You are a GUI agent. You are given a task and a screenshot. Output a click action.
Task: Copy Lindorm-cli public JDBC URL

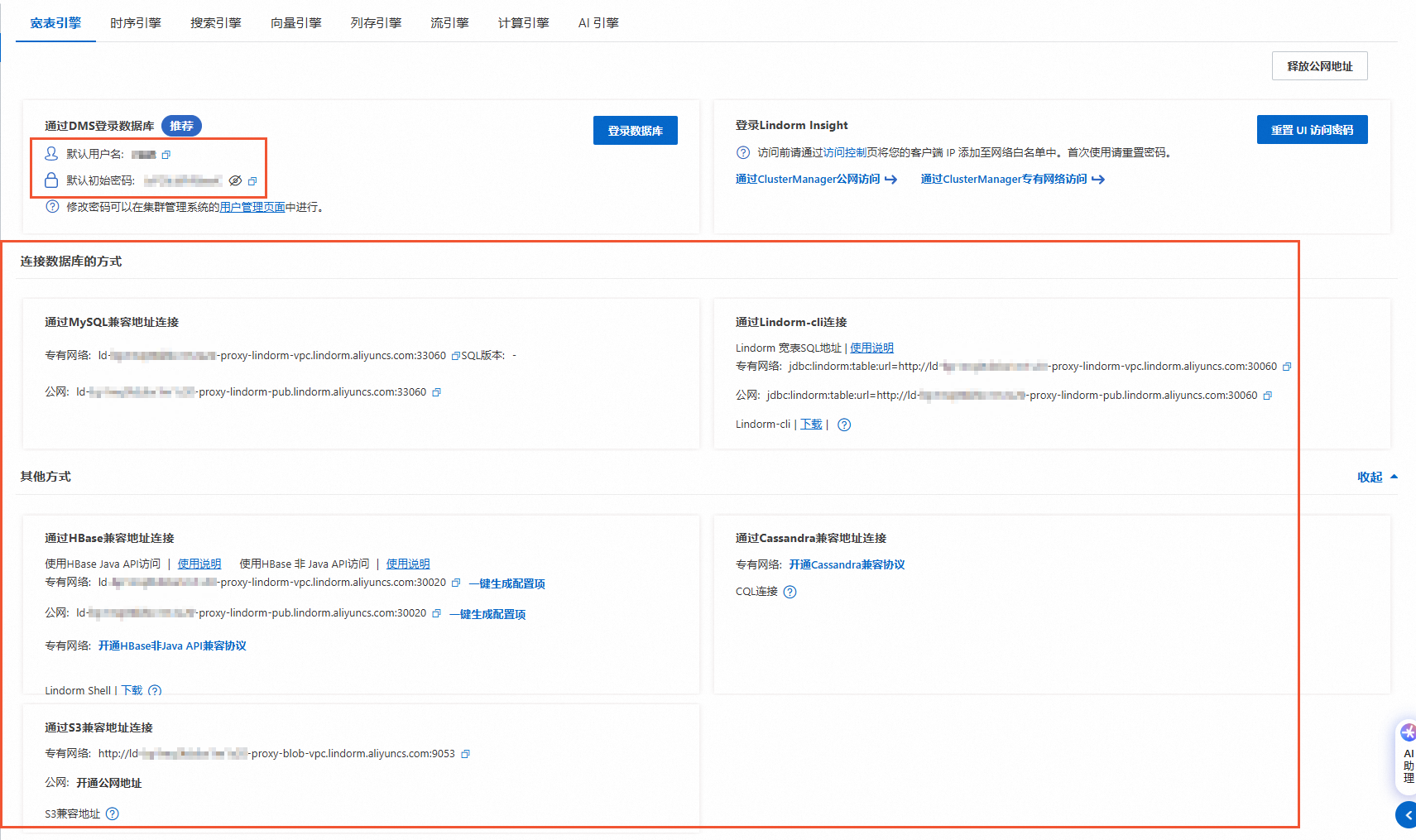coord(1267,396)
